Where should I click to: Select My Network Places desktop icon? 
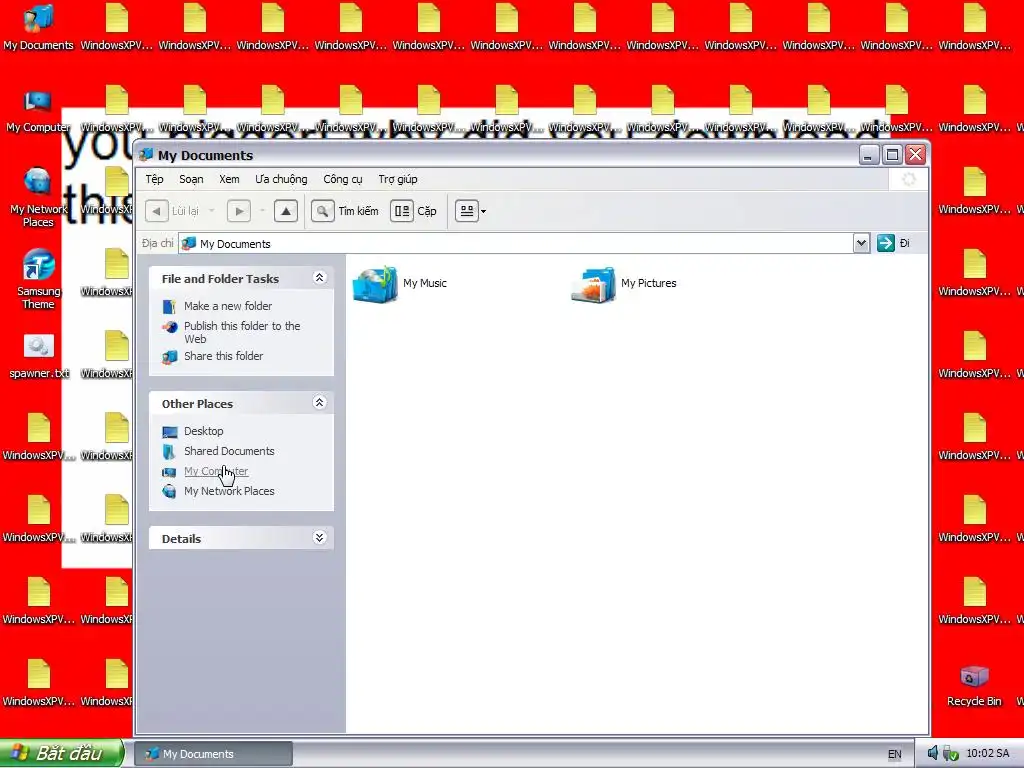(38, 198)
